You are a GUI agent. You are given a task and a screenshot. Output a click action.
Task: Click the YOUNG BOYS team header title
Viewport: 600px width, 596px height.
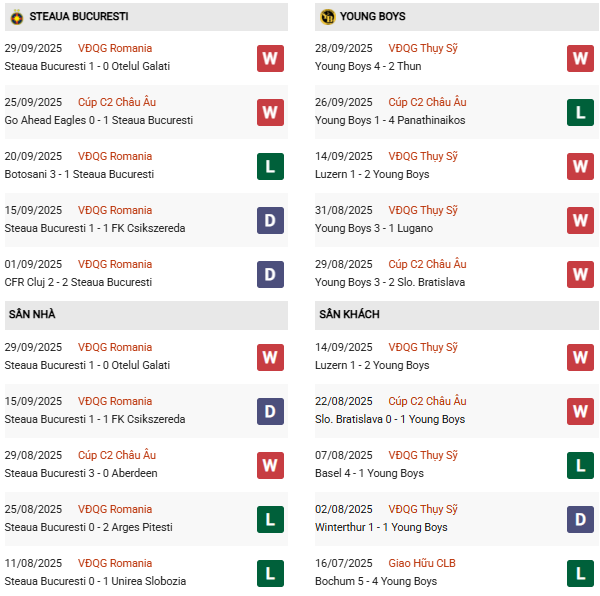372,17
